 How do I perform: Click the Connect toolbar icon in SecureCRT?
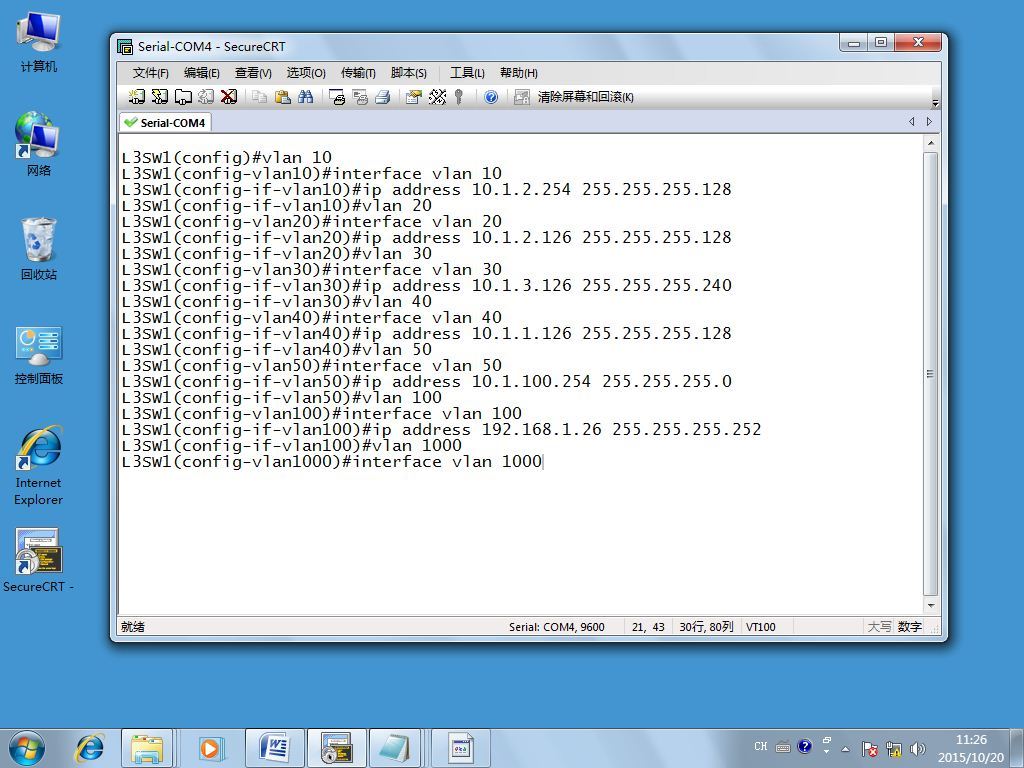coord(136,97)
